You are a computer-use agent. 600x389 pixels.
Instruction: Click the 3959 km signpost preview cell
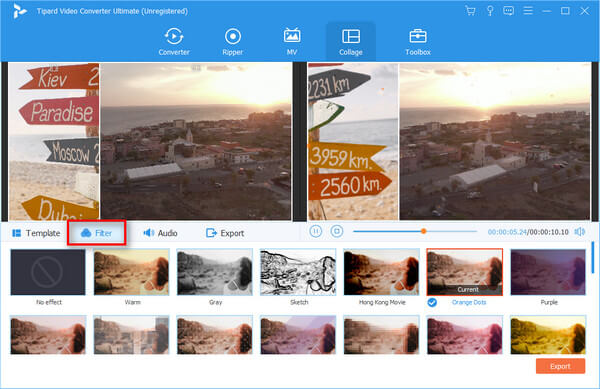click(x=353, y=142)
